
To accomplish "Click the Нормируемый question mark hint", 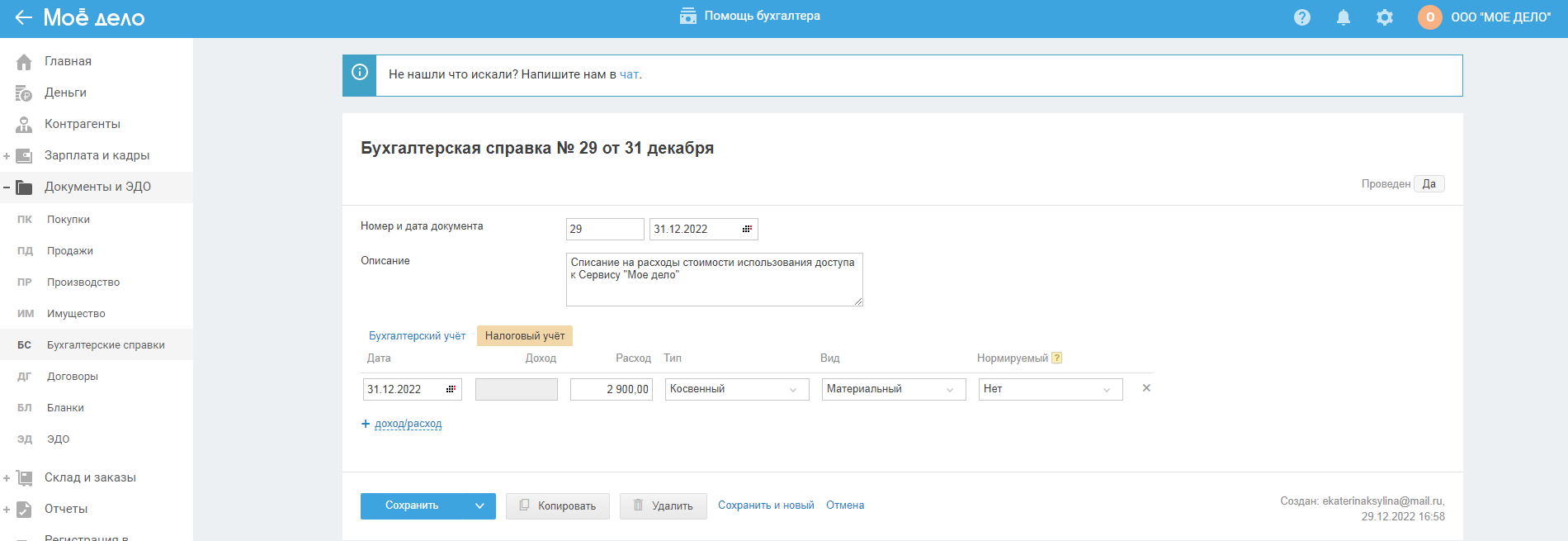I will [x=1057, y=358].
